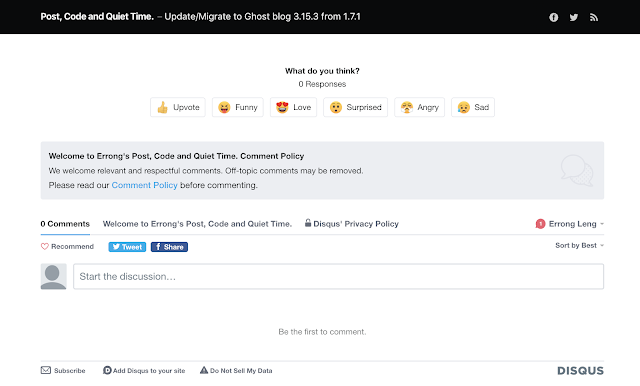The image size is (640, 386).
Task: Click the Facebook Share button
Action: tap(169, 247)
